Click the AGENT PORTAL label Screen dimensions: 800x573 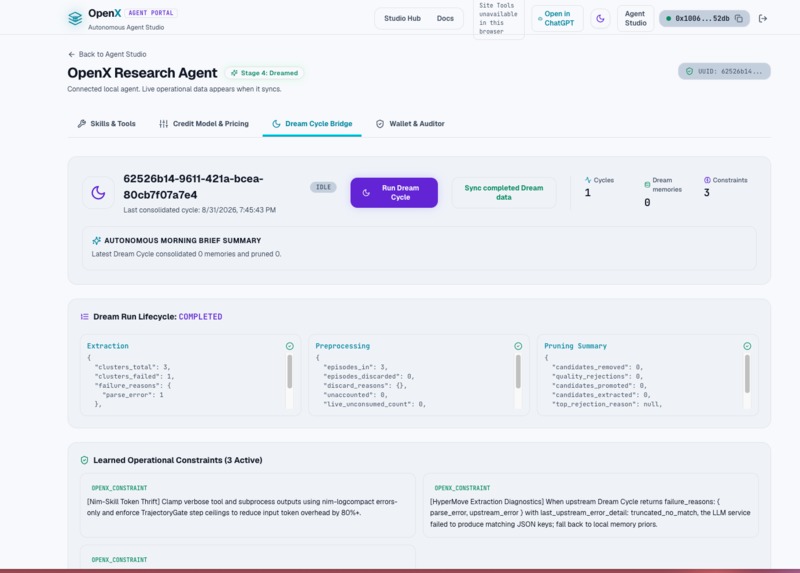(x=151, y=13)
